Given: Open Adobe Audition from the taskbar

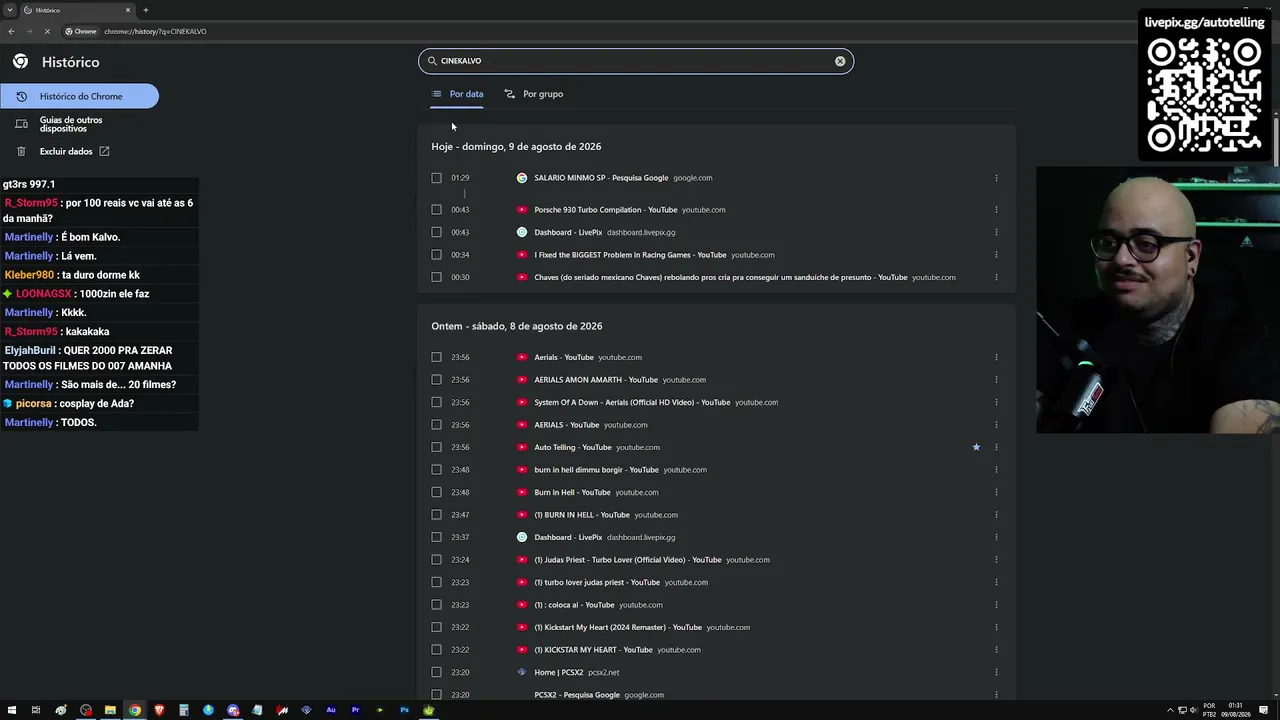Looking at the screenshot, I should [x=331, y=710].
